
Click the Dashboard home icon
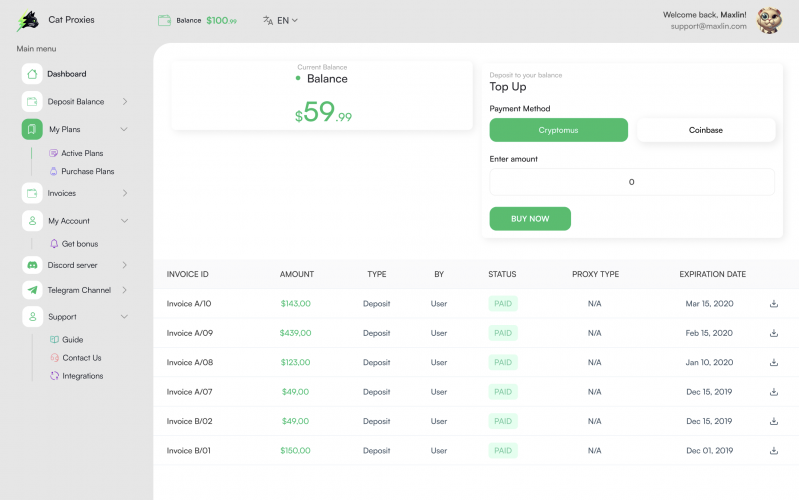tap(32, 74)
